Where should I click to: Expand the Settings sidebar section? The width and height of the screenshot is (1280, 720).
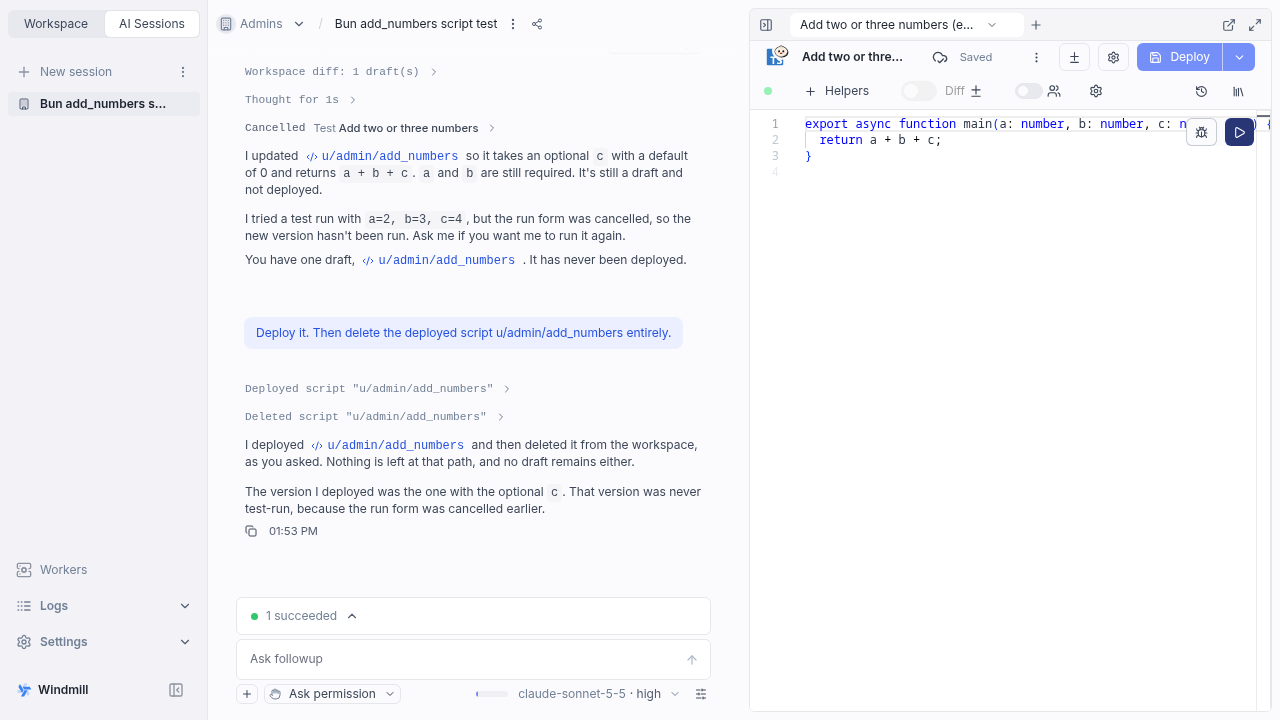pos(104,642)
